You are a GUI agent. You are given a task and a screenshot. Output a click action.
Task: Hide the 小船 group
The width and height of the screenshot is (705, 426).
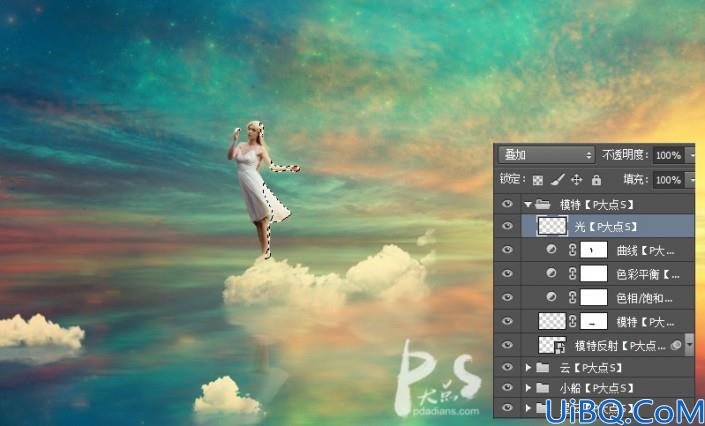[507, 387]
